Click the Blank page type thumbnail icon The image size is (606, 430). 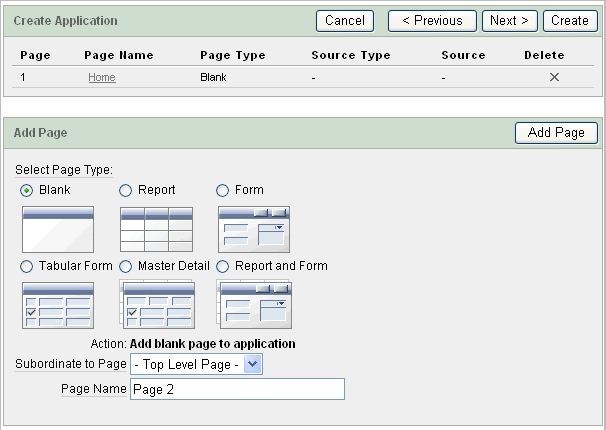pyautogui.click(x=58, y=229)
